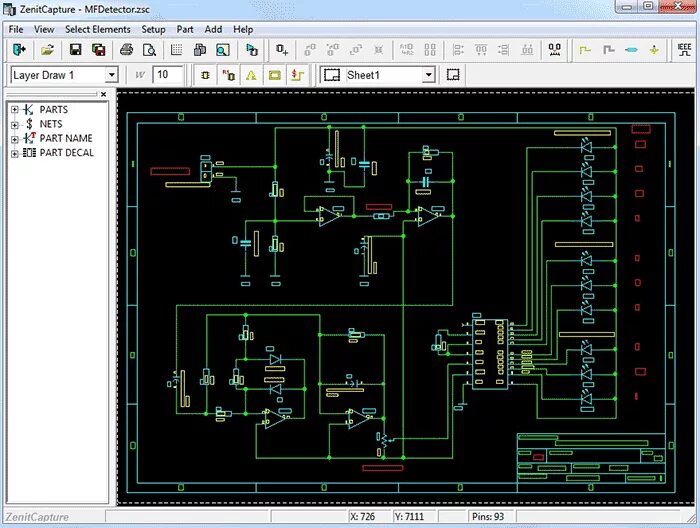Click the Pins: 93 status bar entry
This screenshot has height=528, width=700.
pos(488,517)
